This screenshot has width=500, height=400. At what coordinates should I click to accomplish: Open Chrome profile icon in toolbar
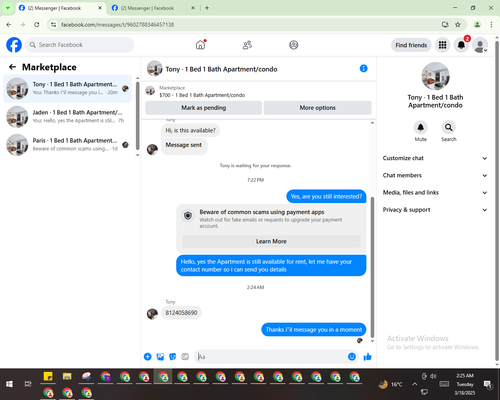(x=477, y=24)
